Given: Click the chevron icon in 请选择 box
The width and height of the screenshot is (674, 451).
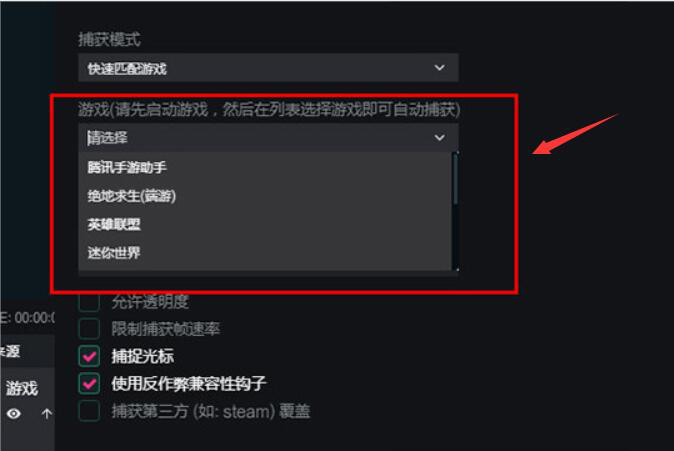Looking at the screenshot, I should (x=439, y=138).
